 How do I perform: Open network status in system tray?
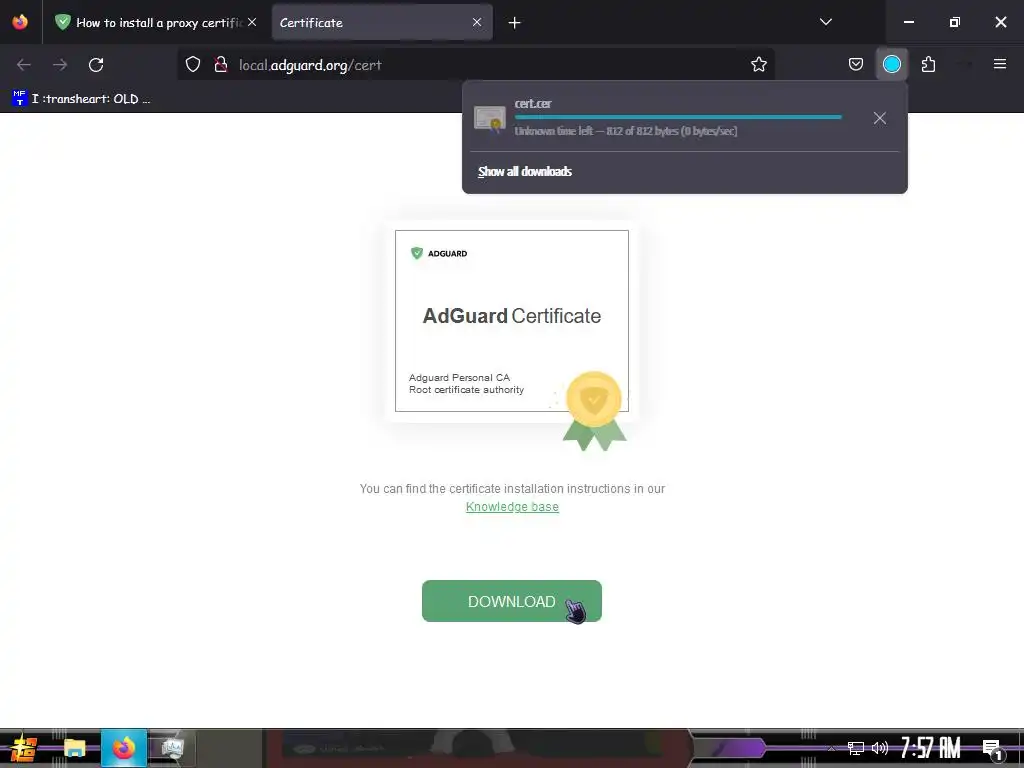856,748
